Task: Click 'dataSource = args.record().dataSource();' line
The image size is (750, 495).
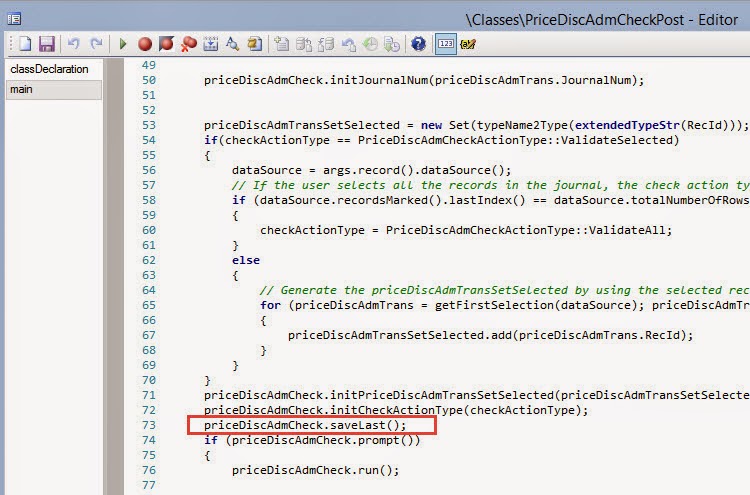Action: [371, 170]
